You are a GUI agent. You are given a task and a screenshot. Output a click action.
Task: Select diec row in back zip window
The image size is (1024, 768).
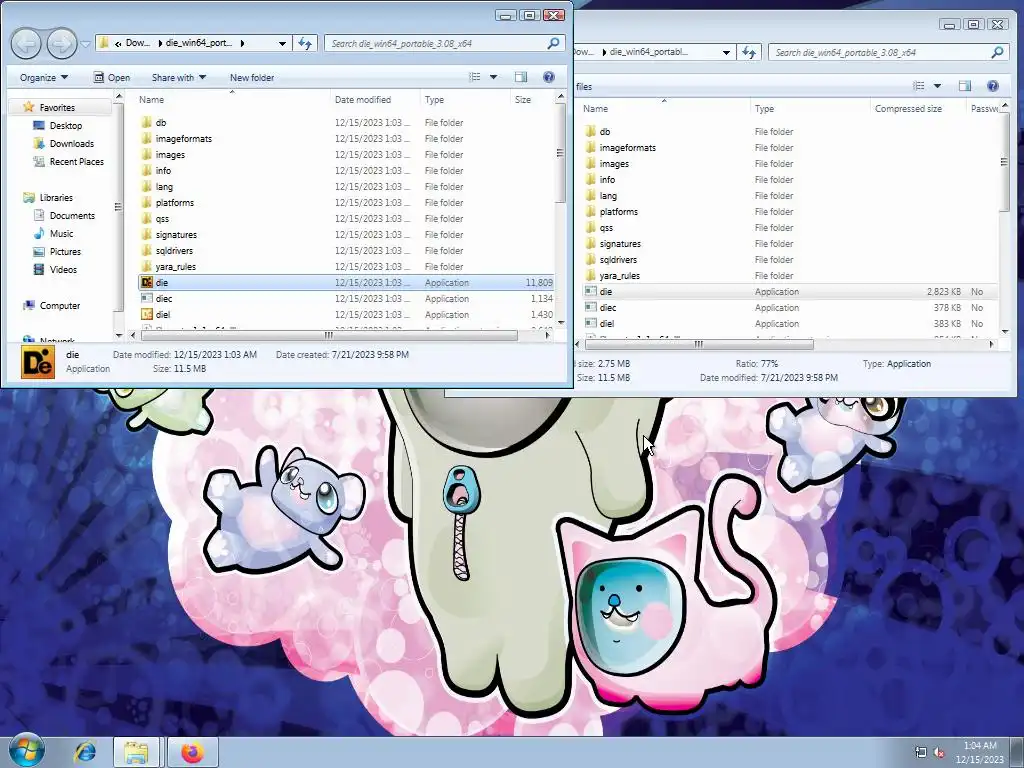pyautogui.click(x=790, y=308)
